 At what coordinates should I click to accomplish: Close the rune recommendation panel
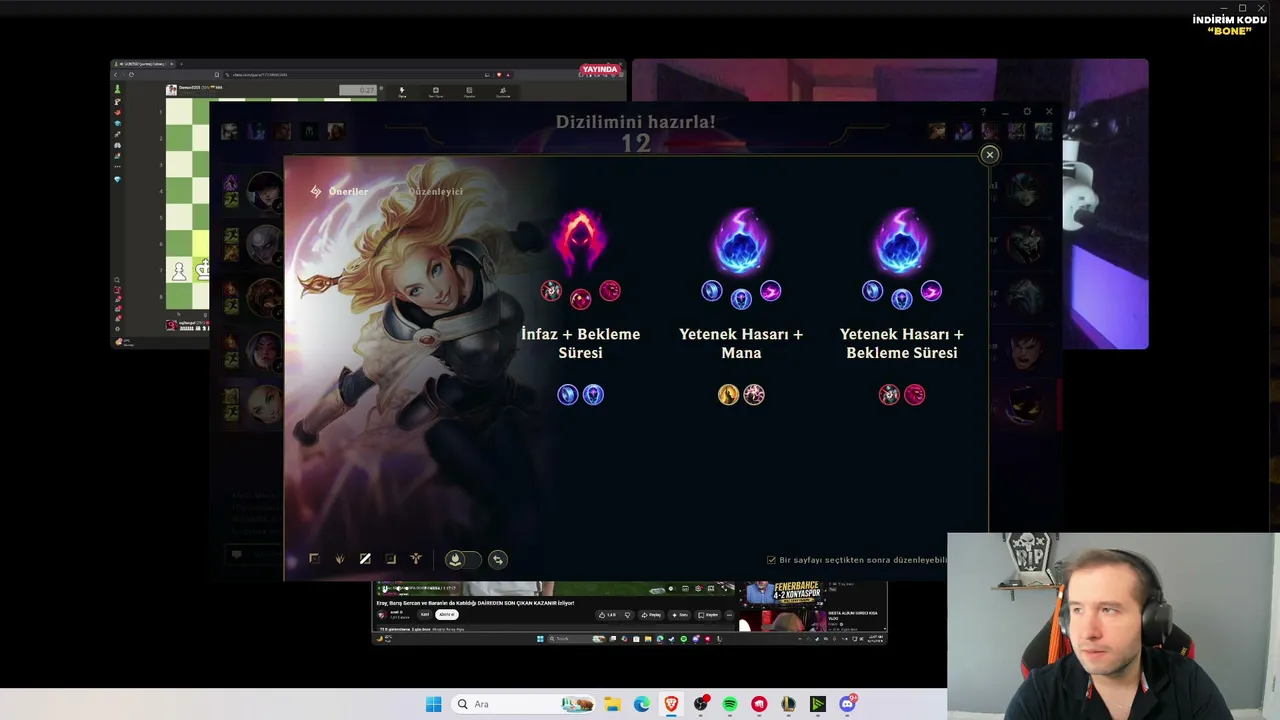[989, 154]
